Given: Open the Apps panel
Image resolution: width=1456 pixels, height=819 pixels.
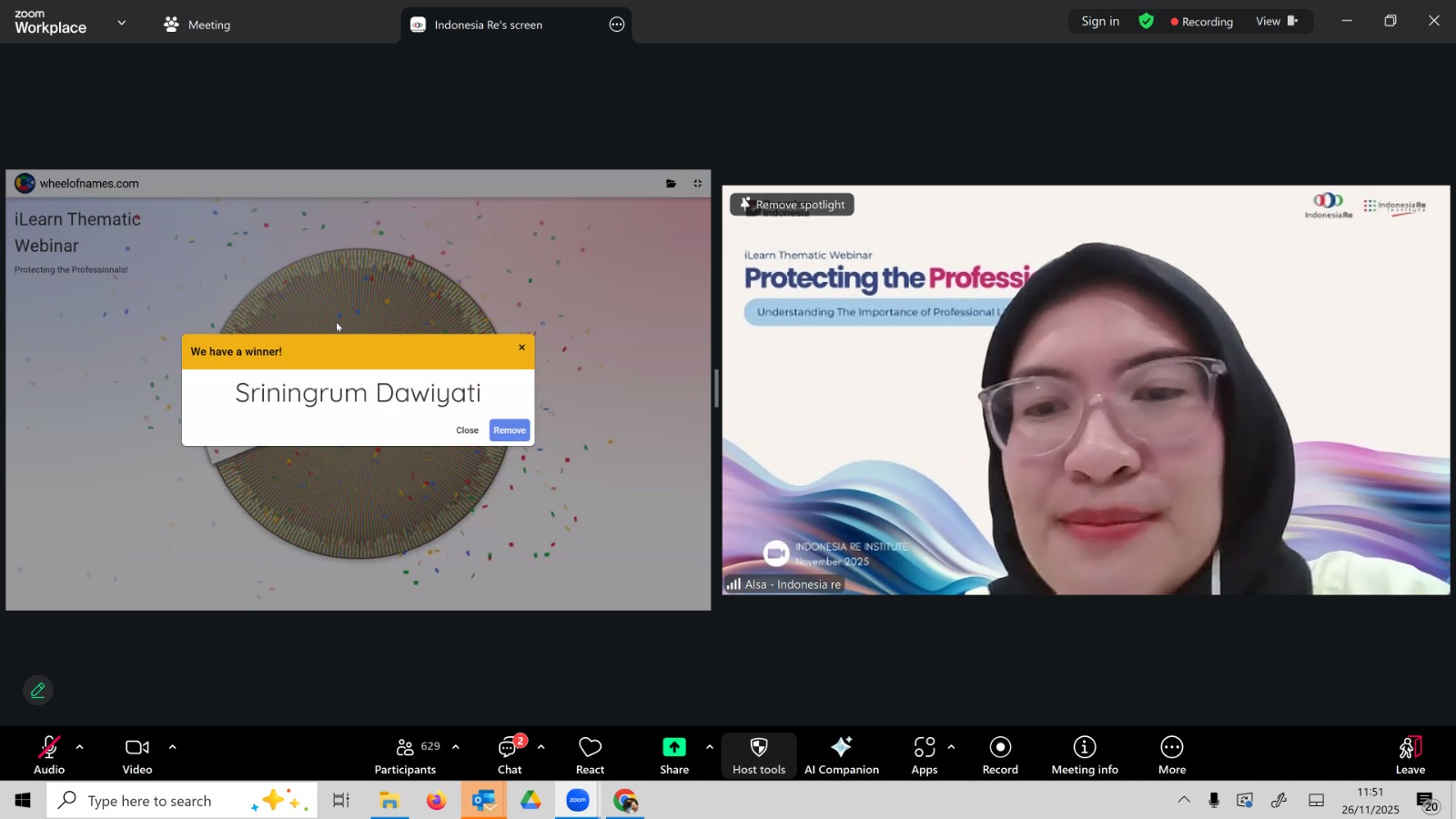Looking at the screenshot, I should pyautogui.click(x=925, y=754).
